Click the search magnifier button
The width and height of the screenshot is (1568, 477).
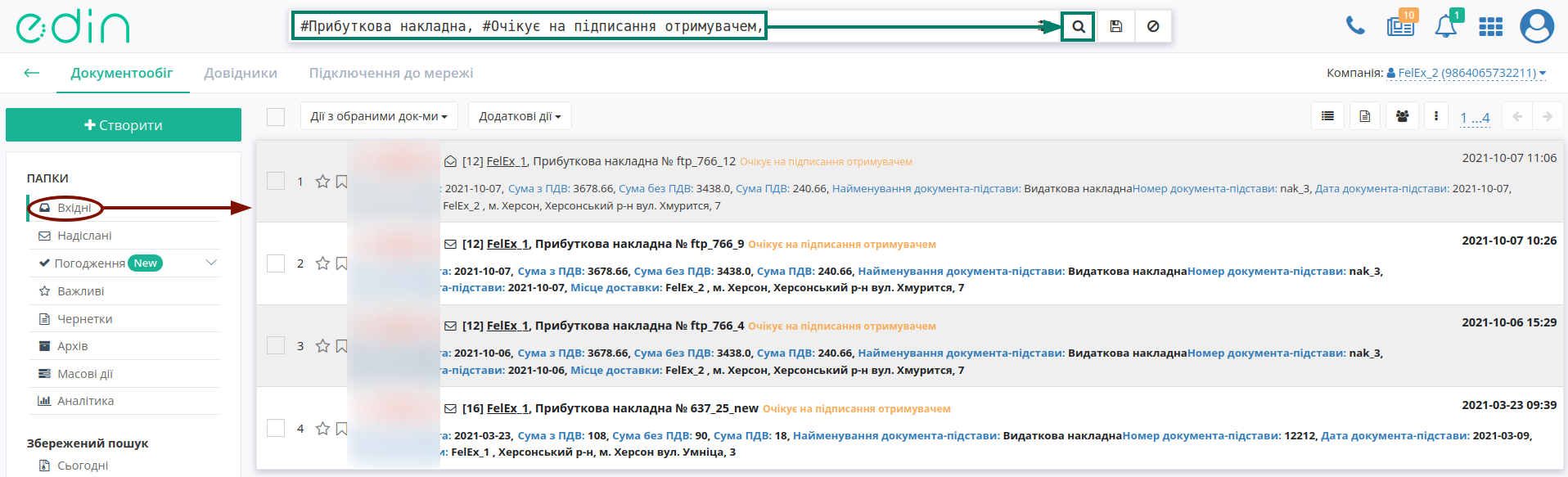click(x=1079, y=26)
